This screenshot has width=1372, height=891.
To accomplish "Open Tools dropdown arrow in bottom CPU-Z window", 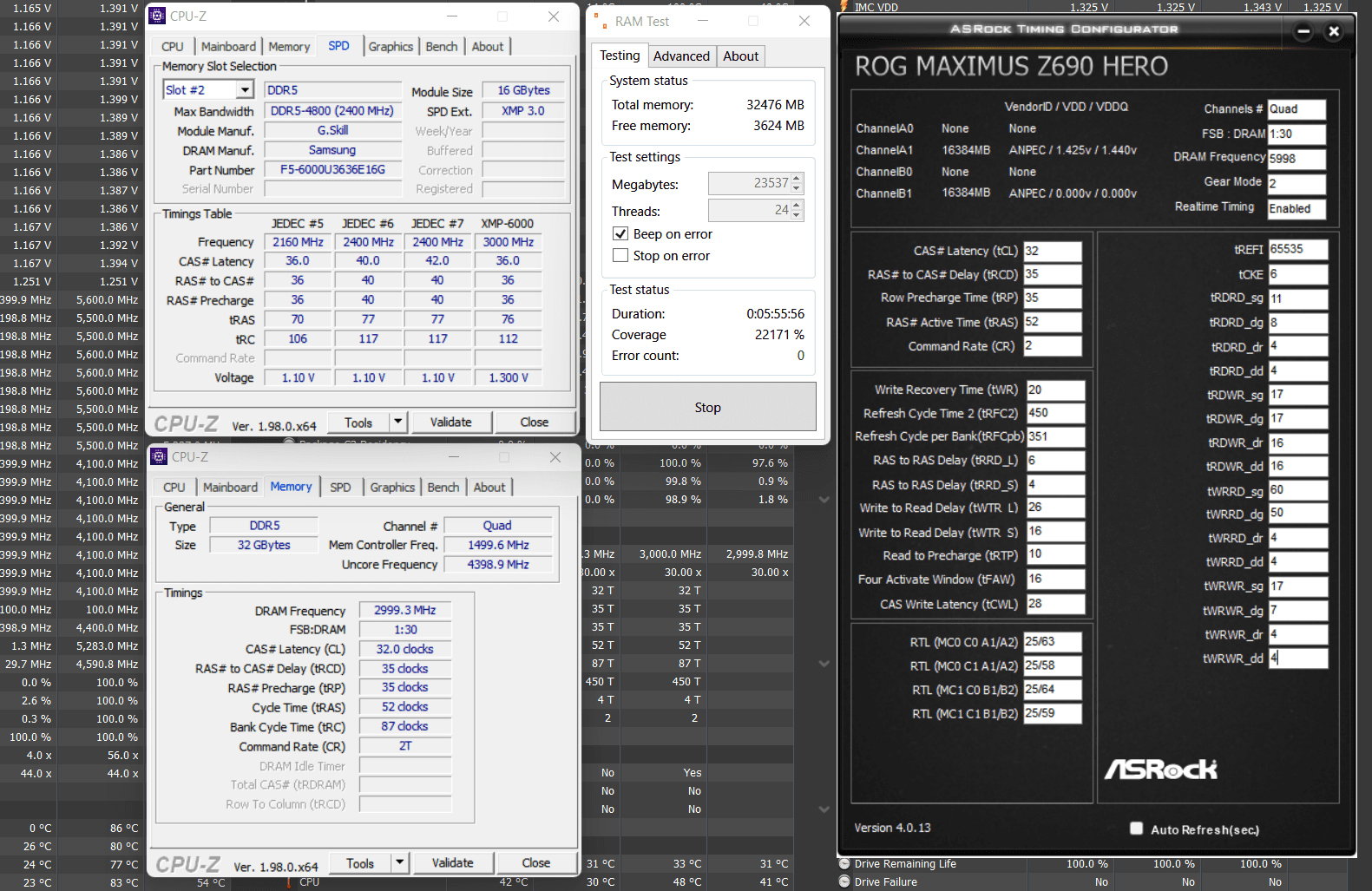I will point(399,862).
